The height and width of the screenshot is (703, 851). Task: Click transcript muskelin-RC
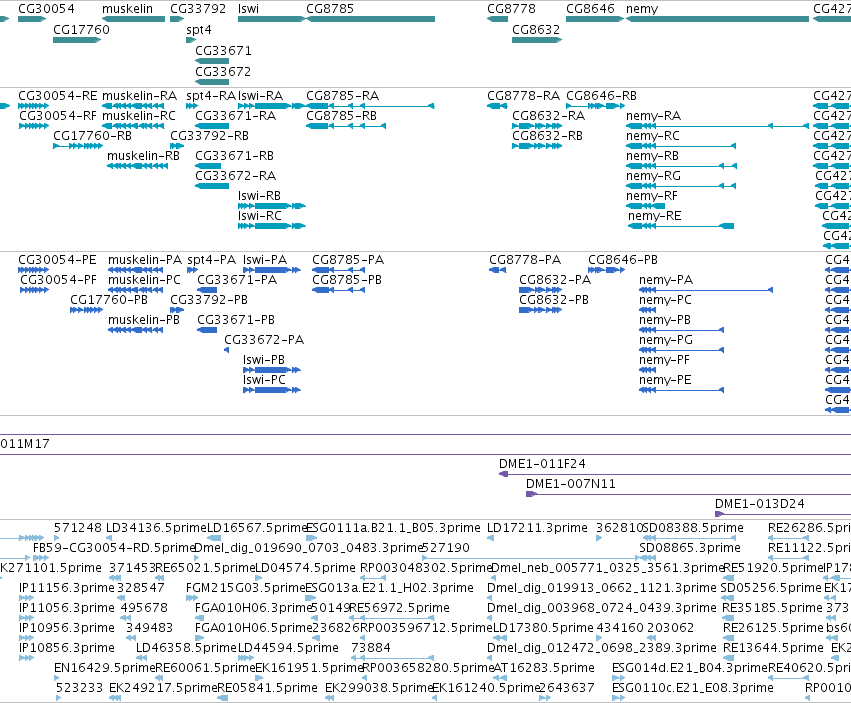coord(139,116)
